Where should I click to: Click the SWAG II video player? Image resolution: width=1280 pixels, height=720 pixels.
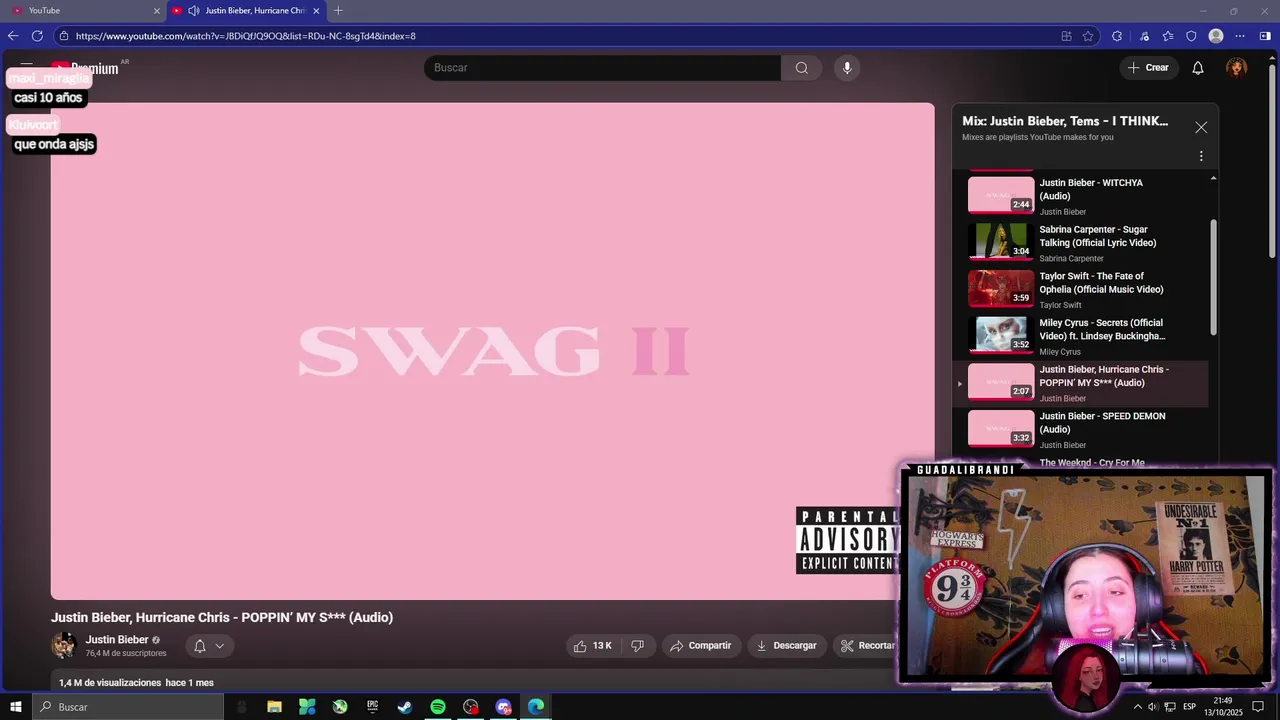[x=493, y=351]
